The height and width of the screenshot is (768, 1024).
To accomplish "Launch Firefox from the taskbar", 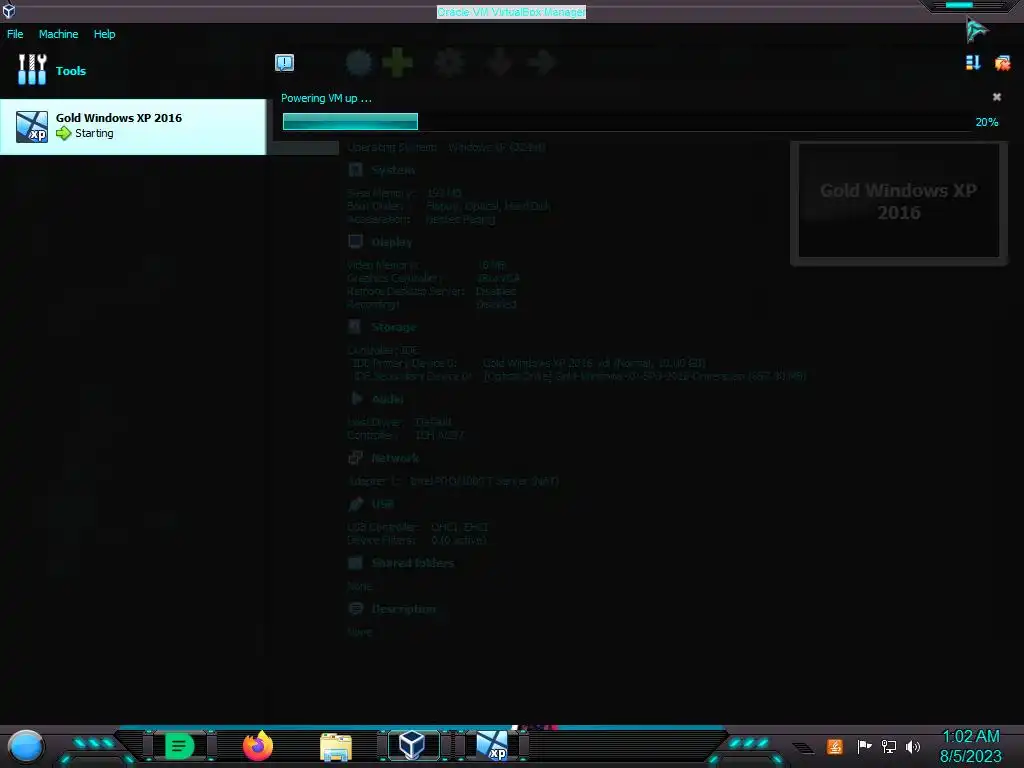I will pyautogui.click(x=257, y=746).
